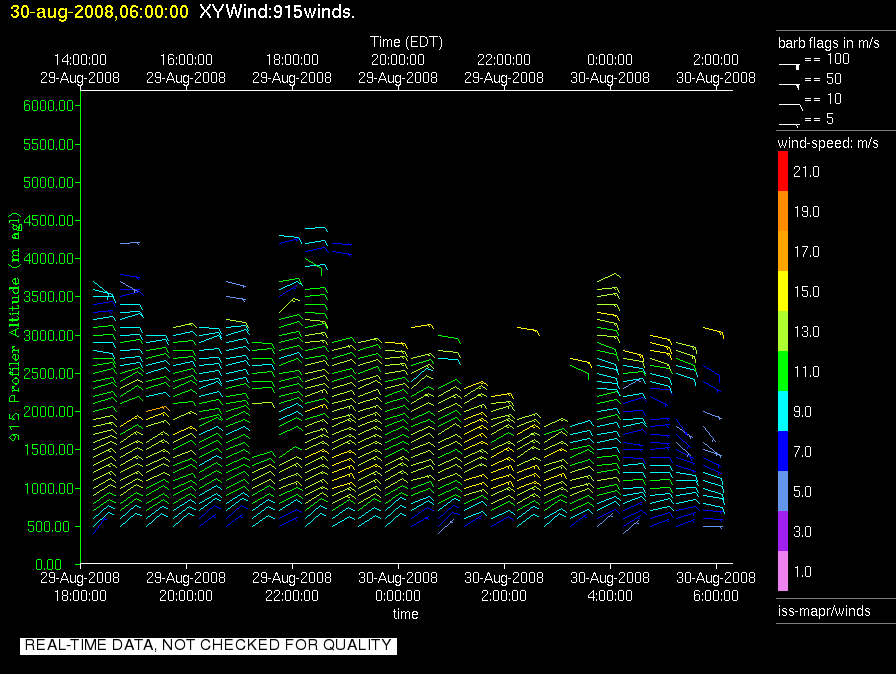Click the 0.00 altitude tick label
896x674 pixels.
click(48, 565)
